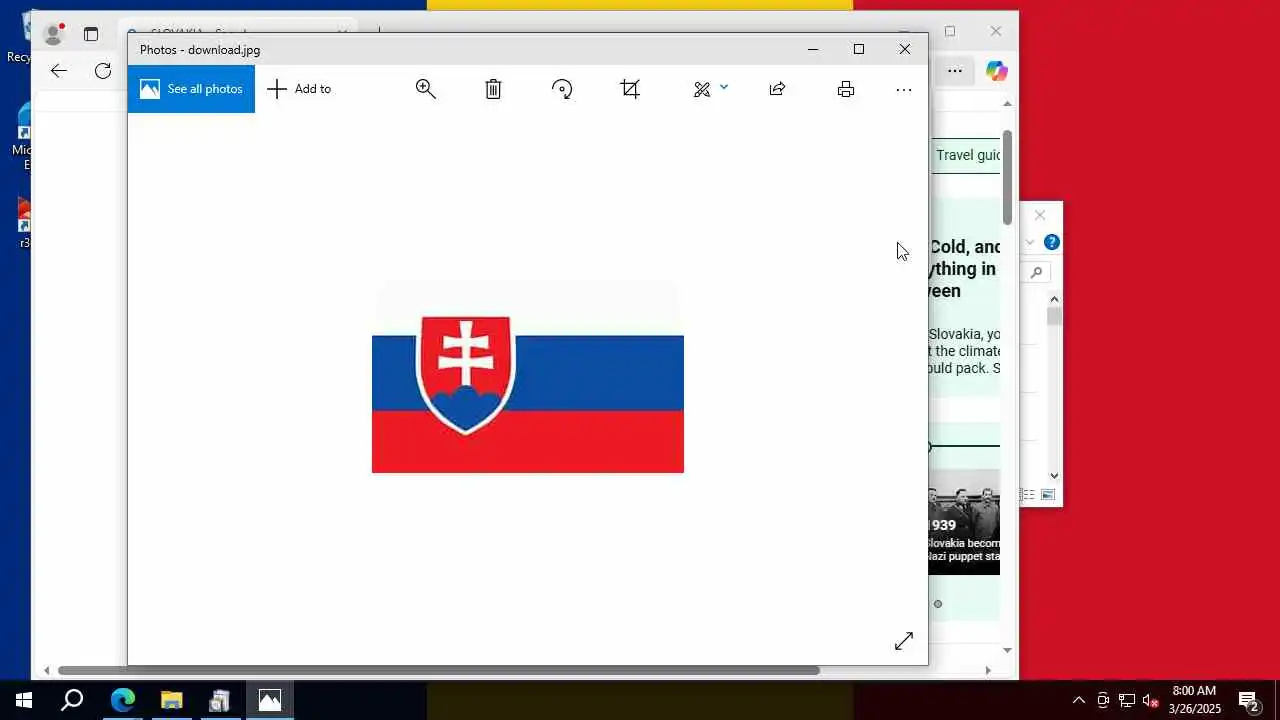Click the Edge vertical scrollbar thumb
Image resolution: width=1280 pixels, height=720 pixels.
pyautogui.click(x=1008, y=177)
